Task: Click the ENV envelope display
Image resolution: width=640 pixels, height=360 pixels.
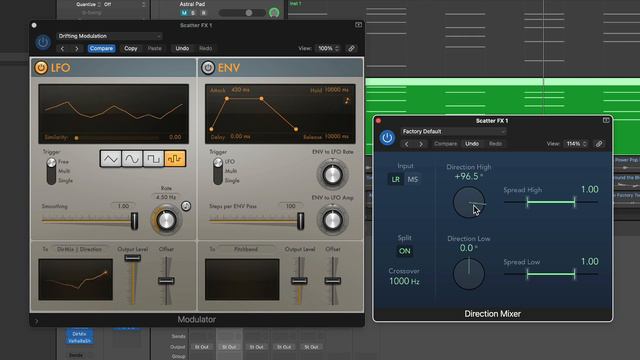Action: [280, 114]
